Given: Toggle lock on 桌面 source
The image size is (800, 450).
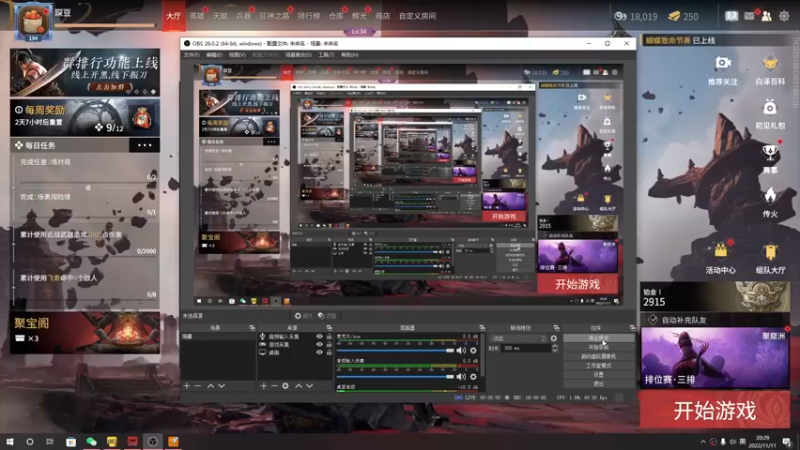Looking at the screenshot, I should coord(329,352).
